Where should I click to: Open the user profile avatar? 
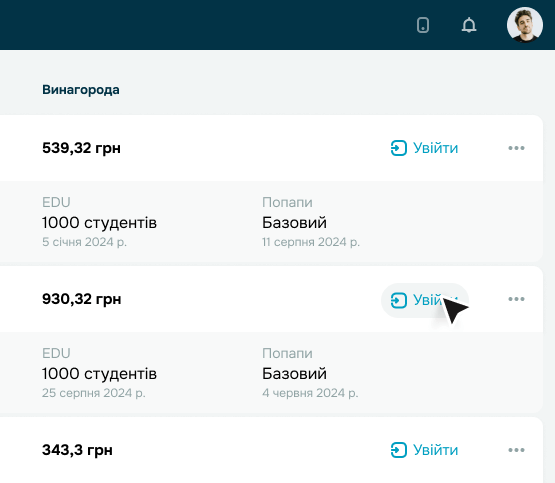click(525, 25)
